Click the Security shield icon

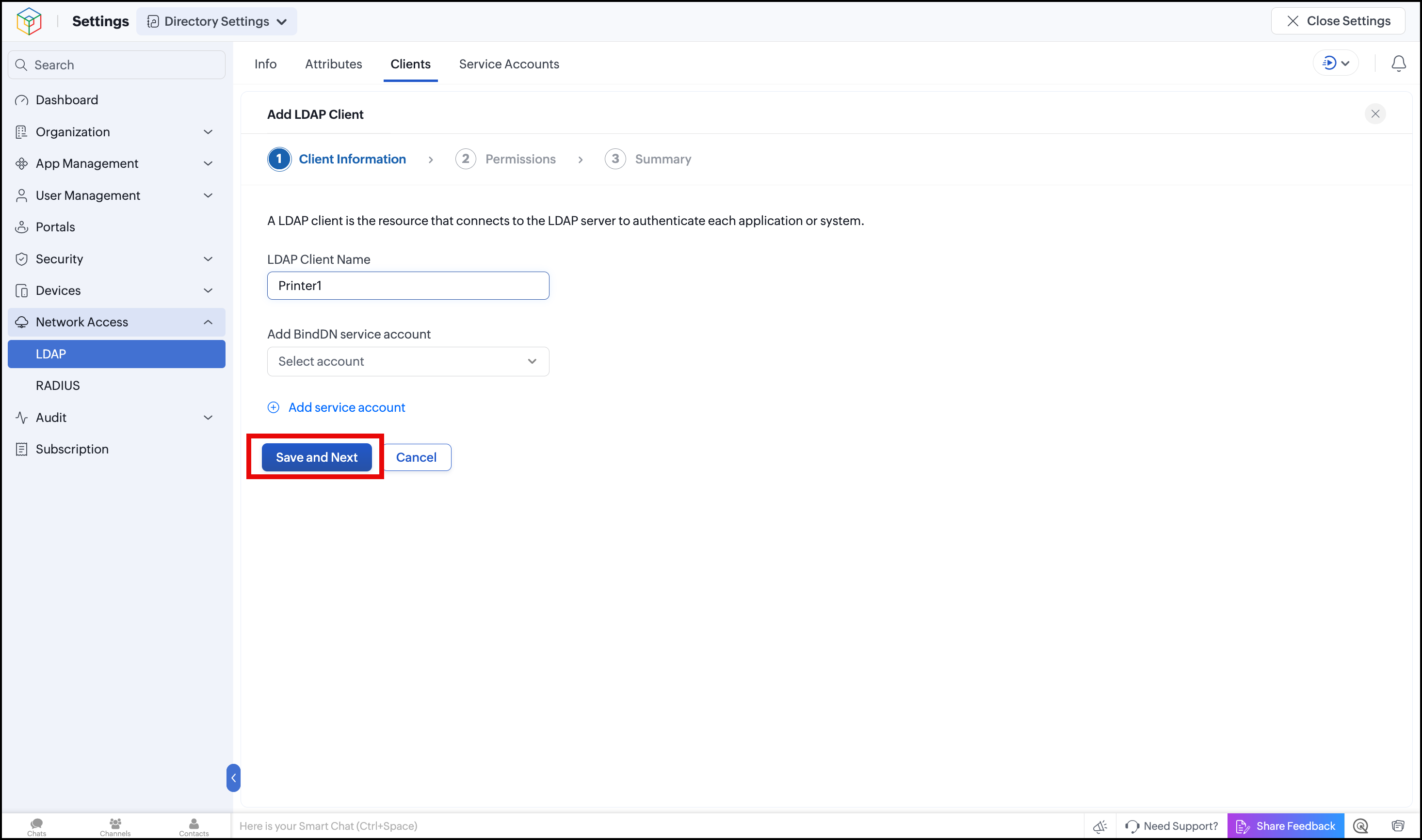click(21, 258)
